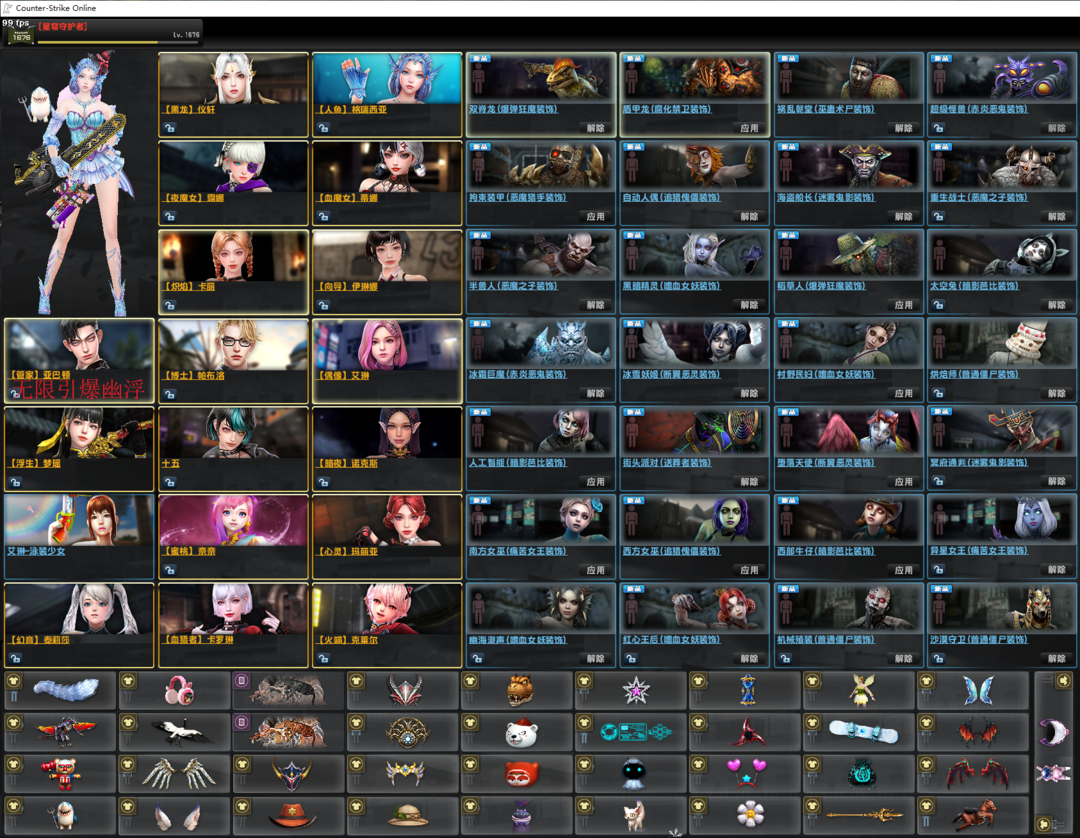Select the safari hat accessory

tap(408, 816)
